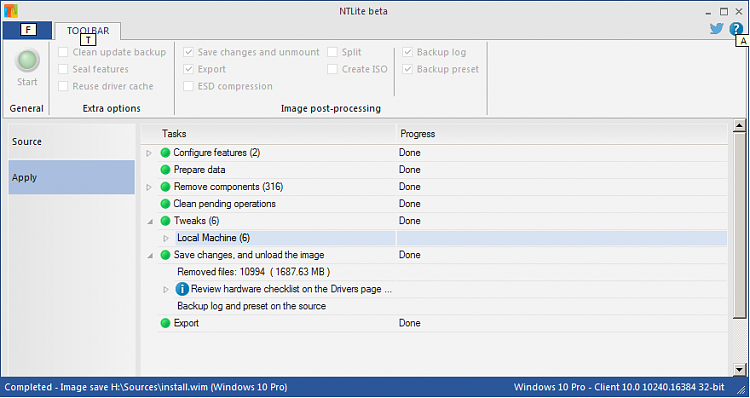The image size is (750, 398).
Task: Open the Twitter bird icon
Action: pyautogui.click(x=716, y=29)
